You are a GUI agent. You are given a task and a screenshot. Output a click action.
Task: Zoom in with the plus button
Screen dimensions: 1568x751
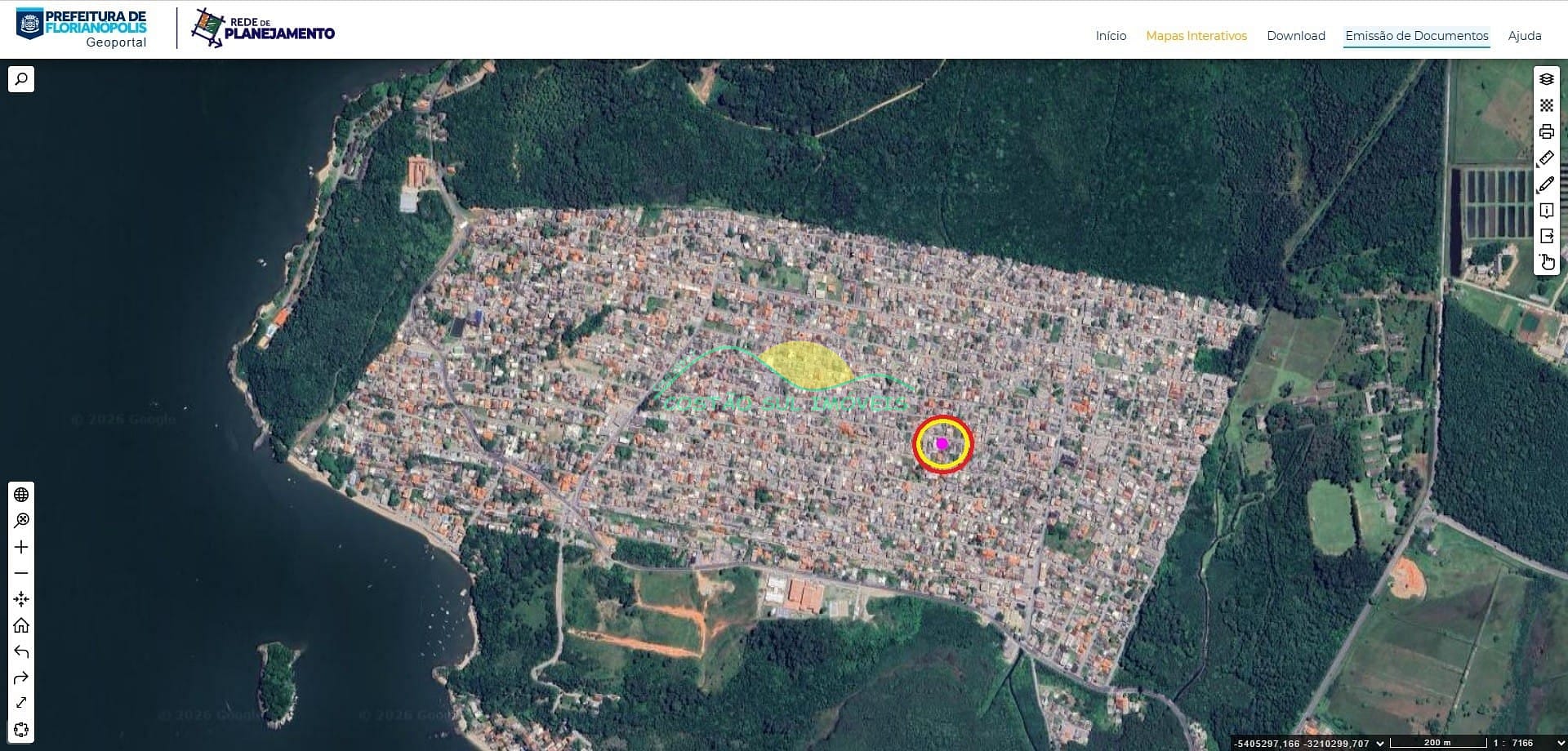click(x=21, y=547)
